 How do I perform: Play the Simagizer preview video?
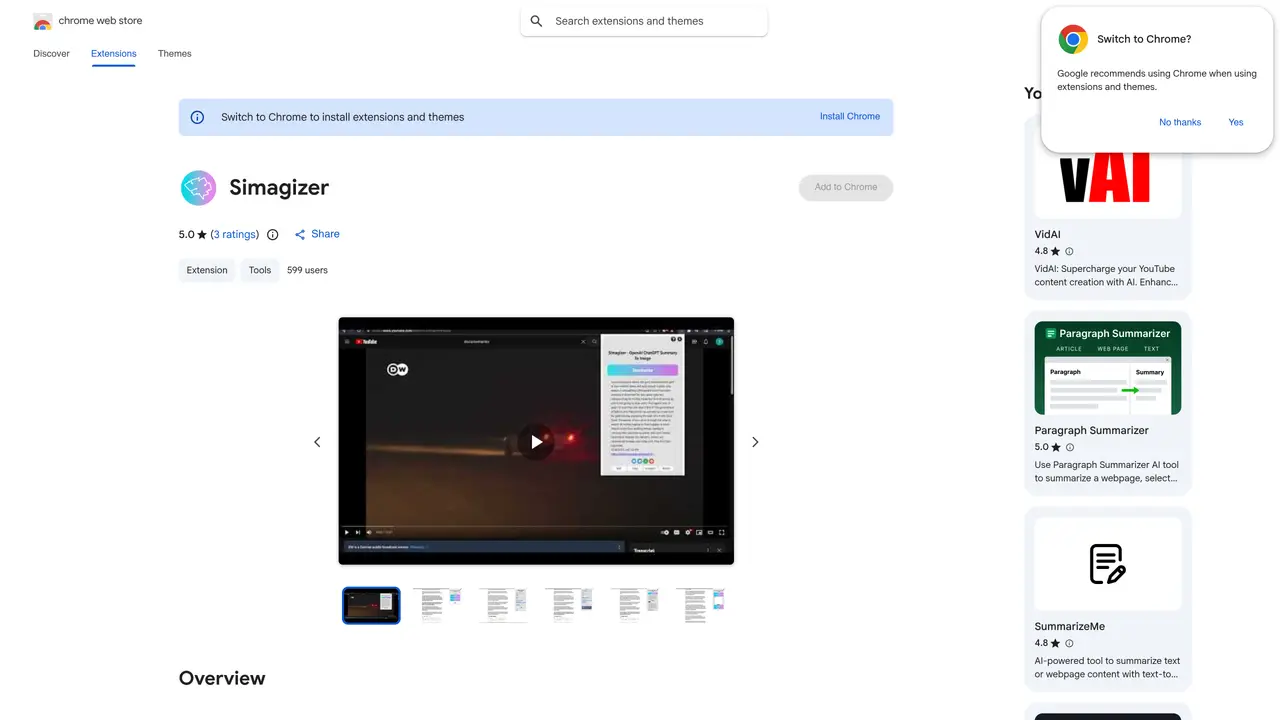pos(536,441)
